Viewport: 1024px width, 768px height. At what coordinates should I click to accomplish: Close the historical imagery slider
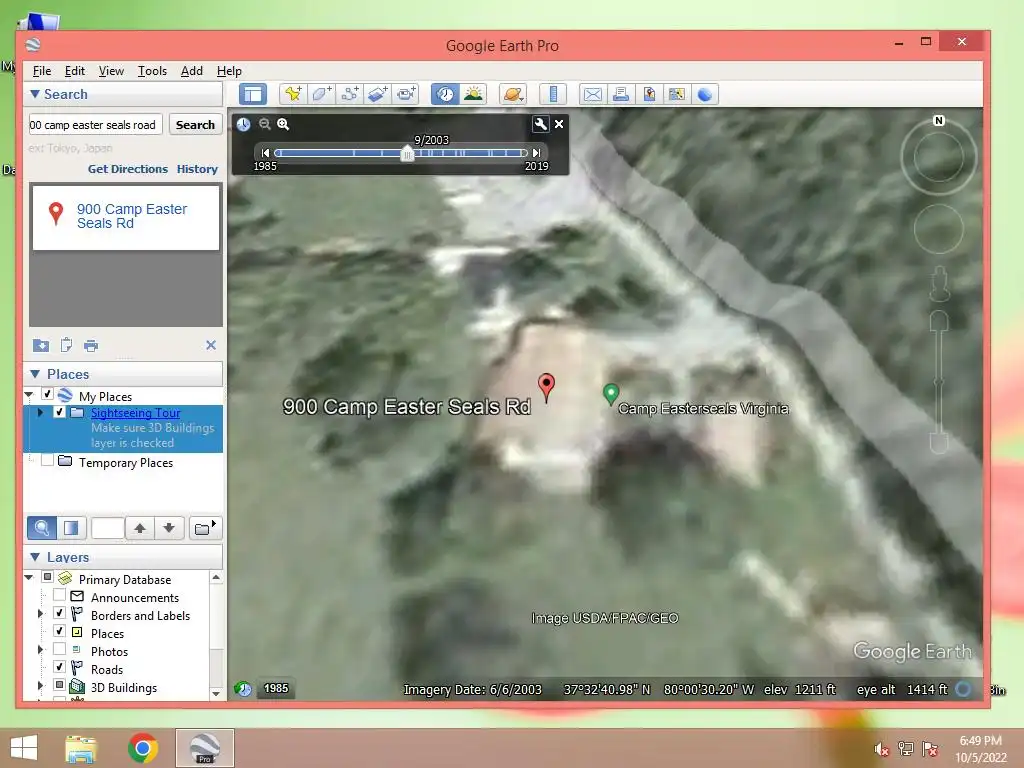pos(559,124)
